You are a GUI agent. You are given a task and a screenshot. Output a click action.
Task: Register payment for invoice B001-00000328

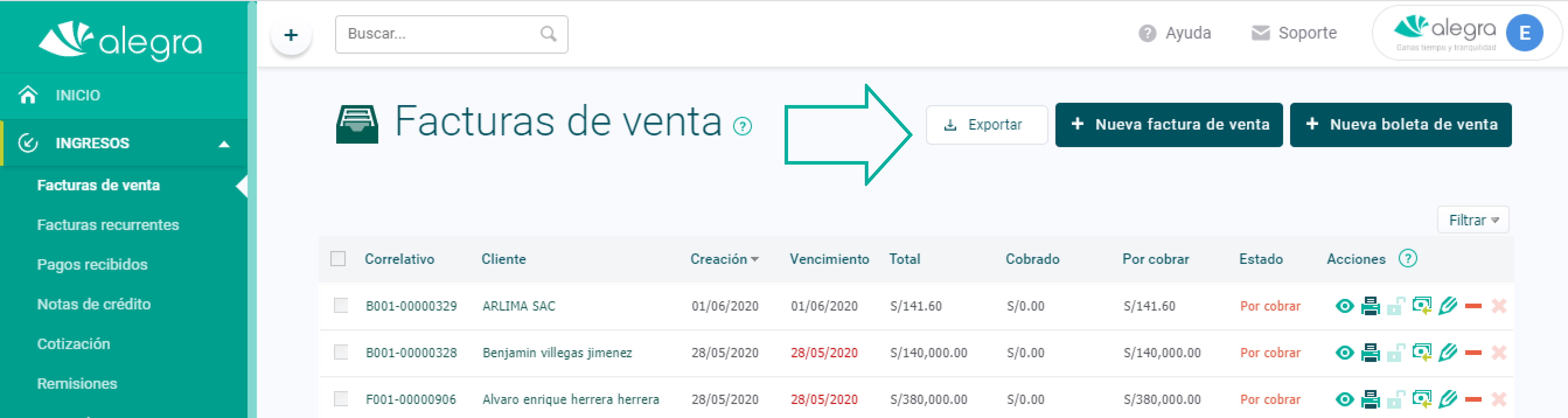coord(1422,352)
